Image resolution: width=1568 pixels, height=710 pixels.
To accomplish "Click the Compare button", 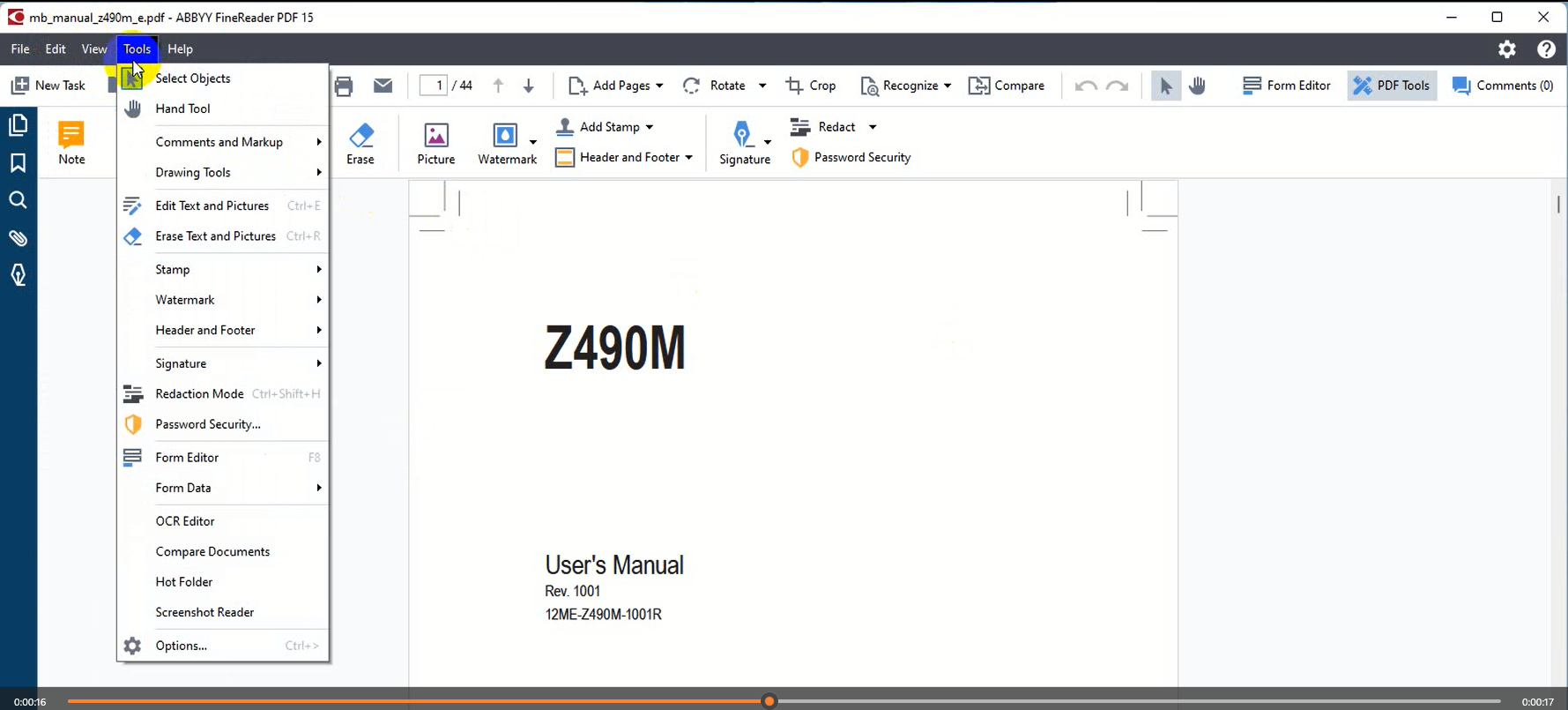I will tap(1007, 86).
